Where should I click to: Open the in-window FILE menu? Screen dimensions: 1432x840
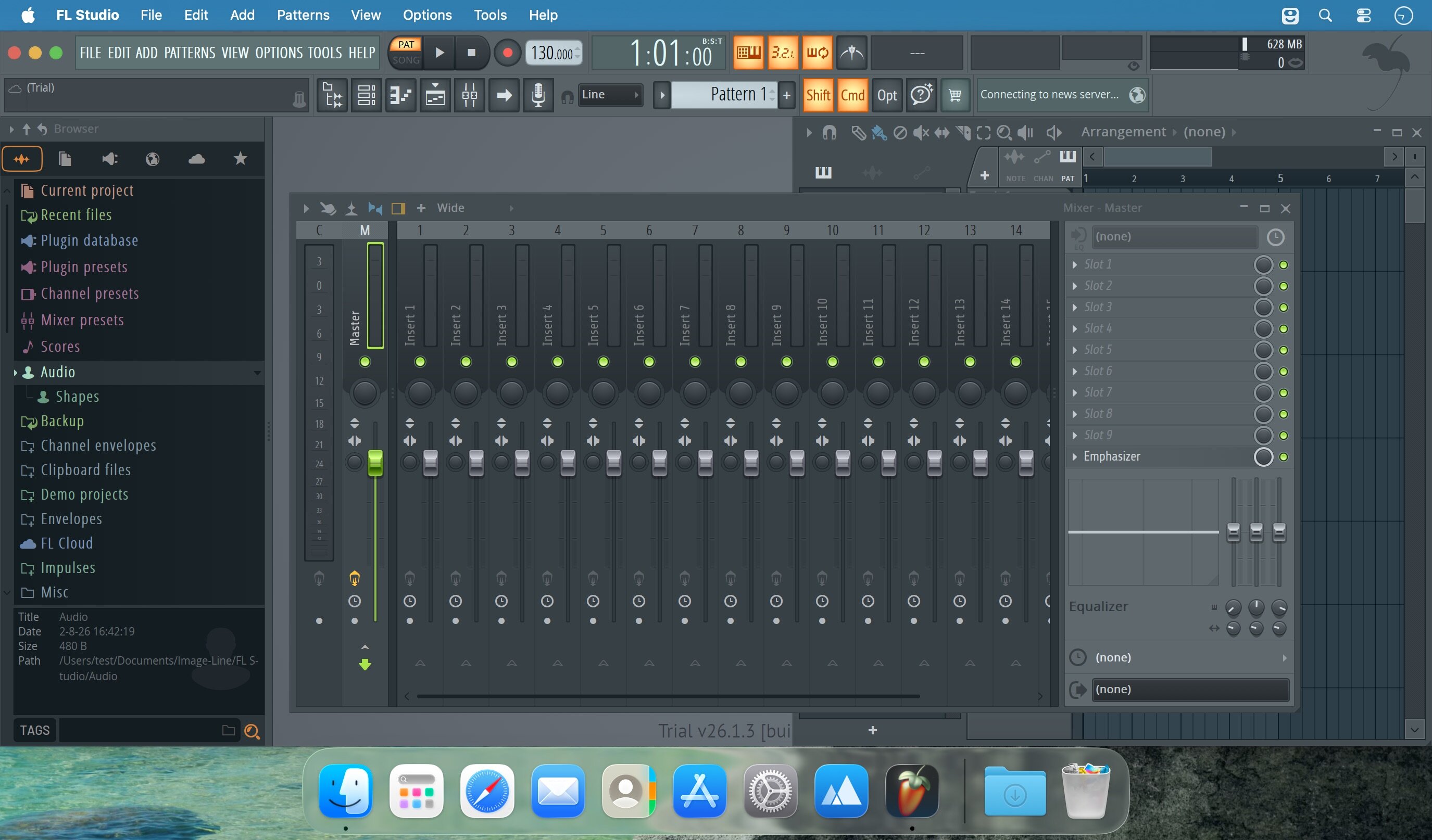pos(91,53)
